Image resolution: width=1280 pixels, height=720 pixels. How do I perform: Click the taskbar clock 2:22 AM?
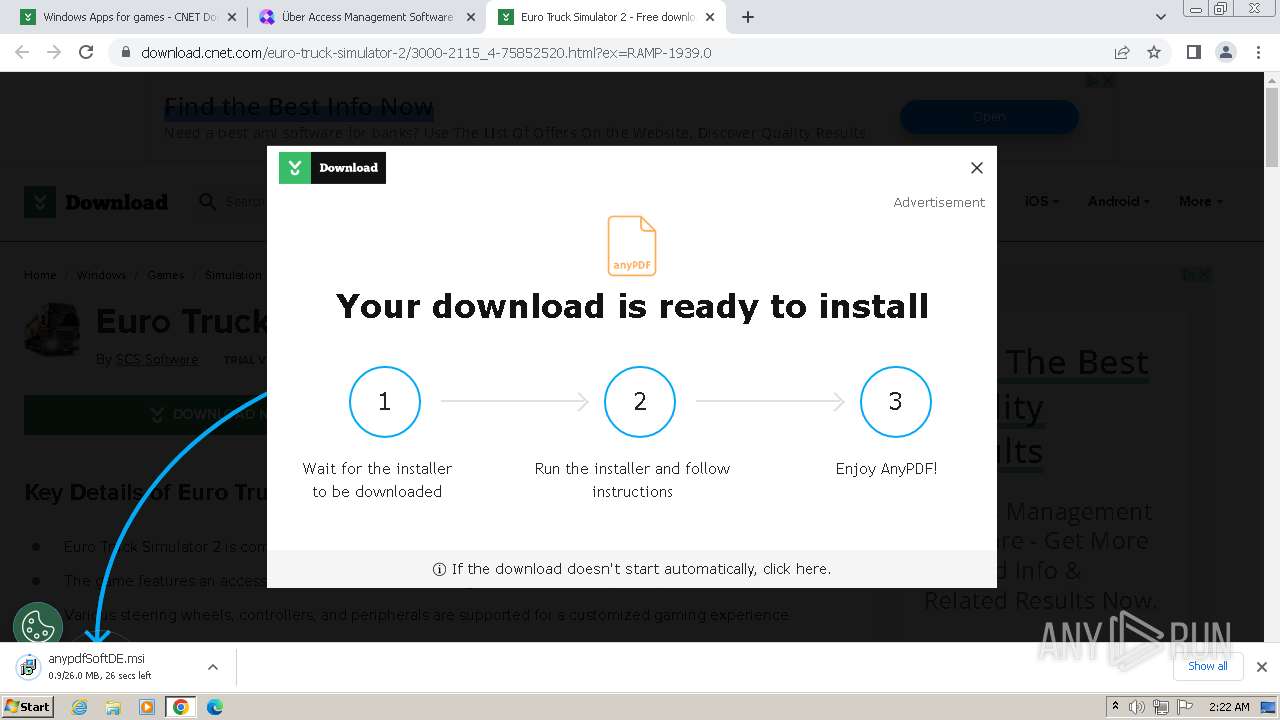1229,707
